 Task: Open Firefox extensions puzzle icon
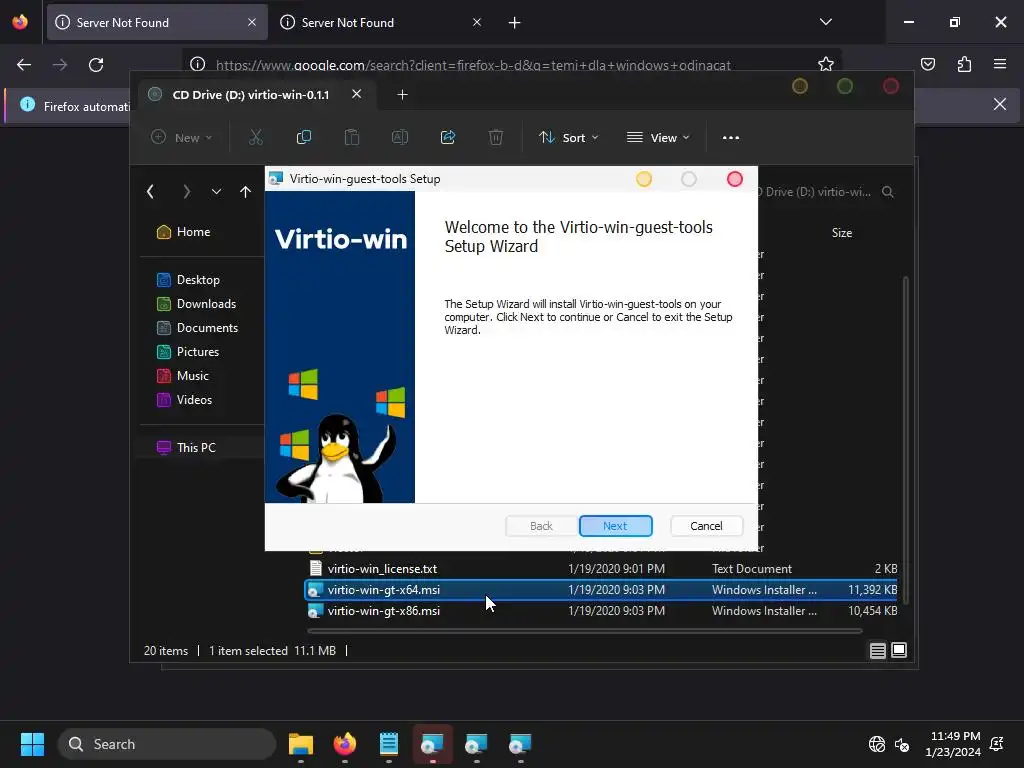(x=964, y=64)
